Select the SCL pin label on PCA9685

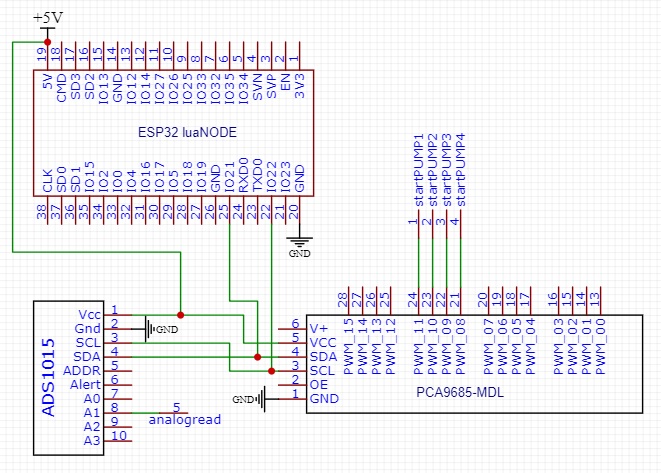(322, 371)
